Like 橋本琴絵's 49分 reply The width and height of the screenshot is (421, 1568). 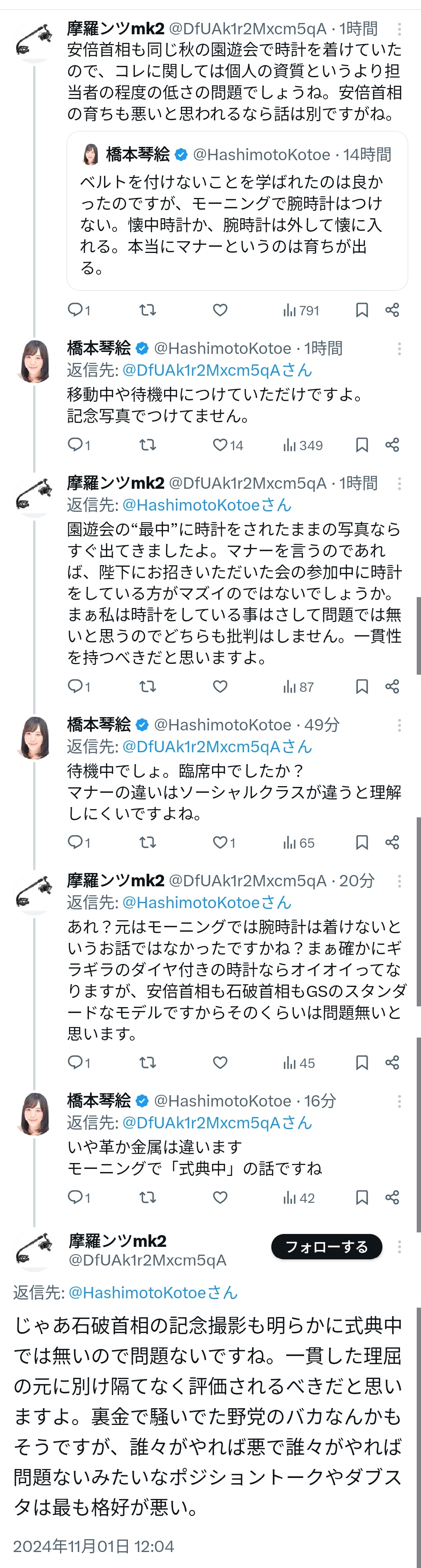[x=220, y=842]
